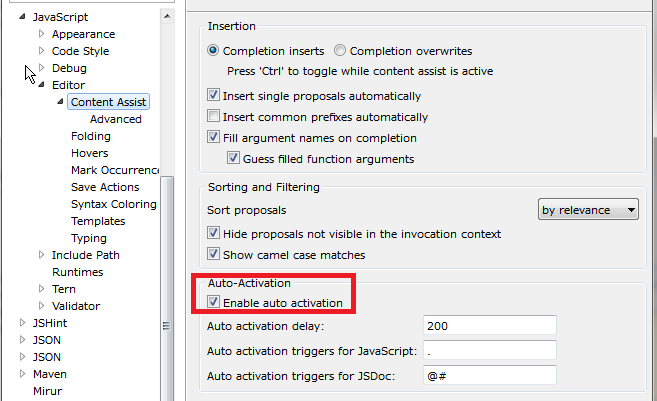Select Completion inserts radio button

213,51
